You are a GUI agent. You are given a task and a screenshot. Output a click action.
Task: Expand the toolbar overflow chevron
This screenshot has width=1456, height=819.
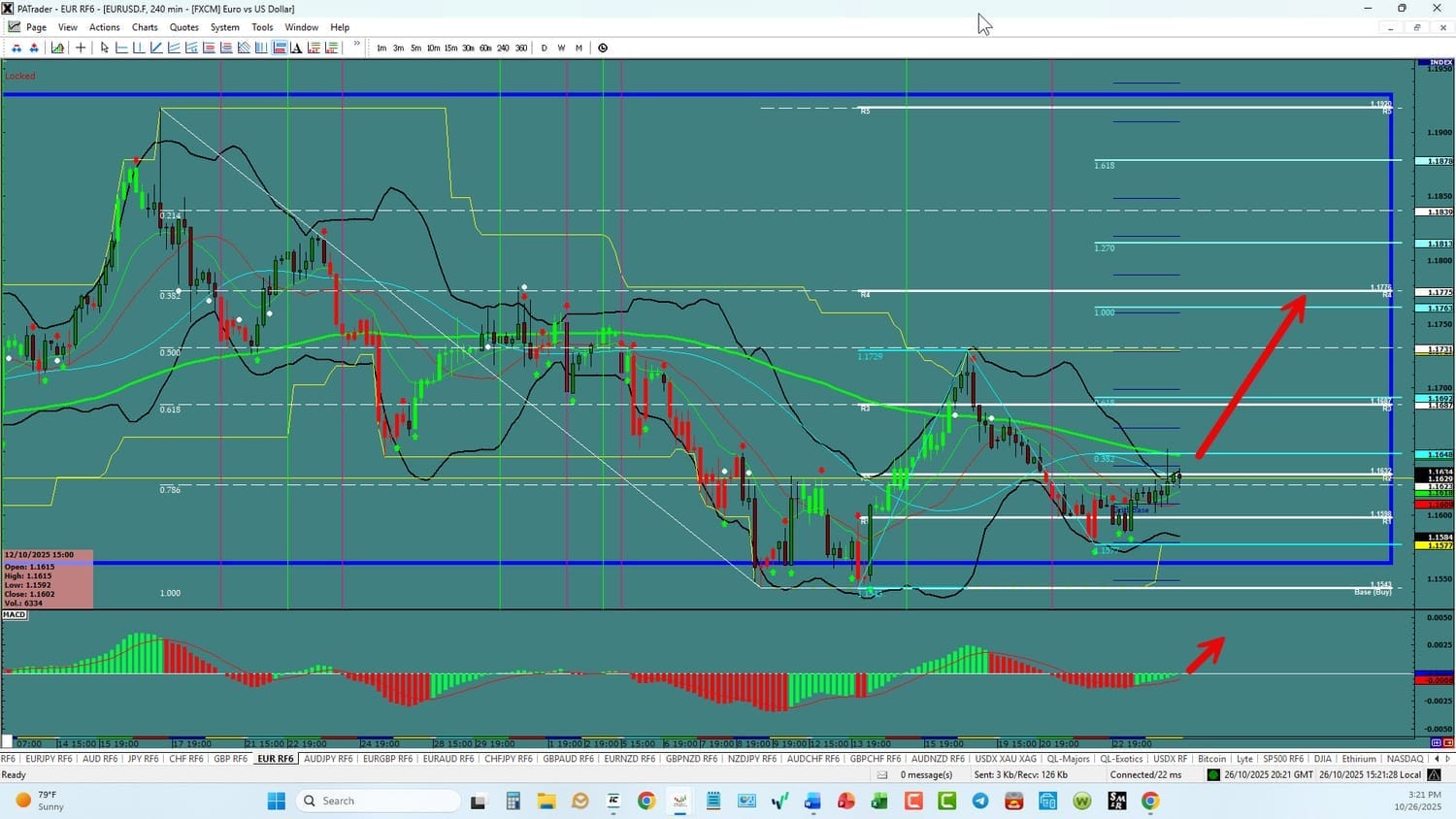tap(356, 45)
